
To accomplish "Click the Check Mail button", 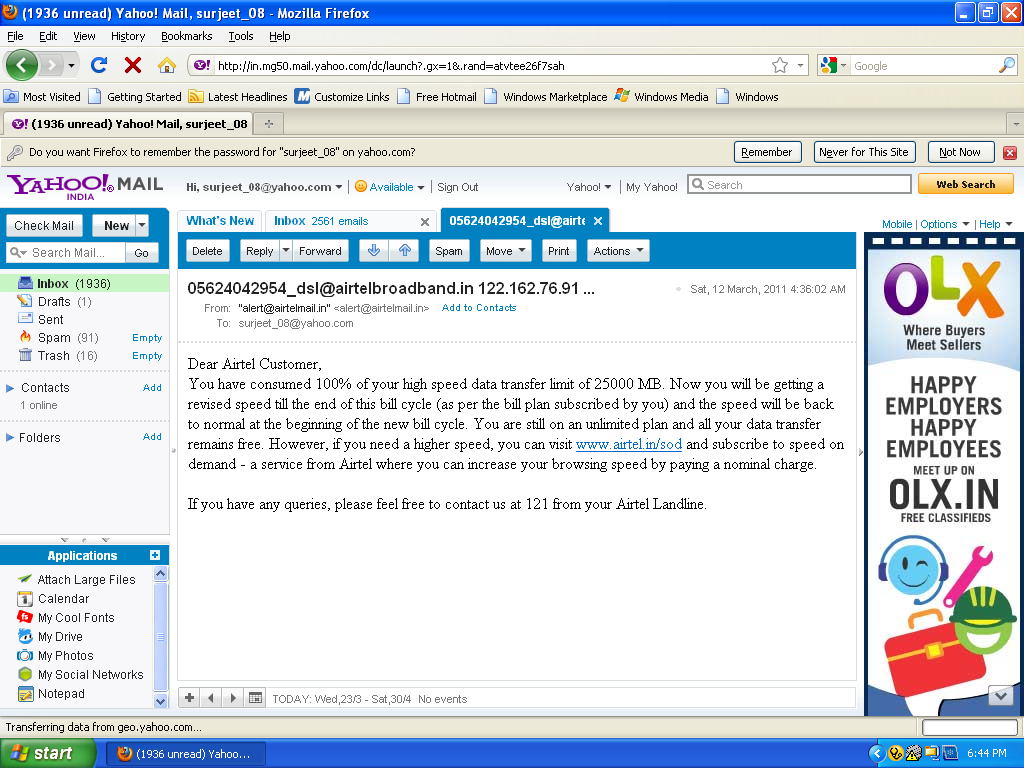I will (x=44, y=225).
